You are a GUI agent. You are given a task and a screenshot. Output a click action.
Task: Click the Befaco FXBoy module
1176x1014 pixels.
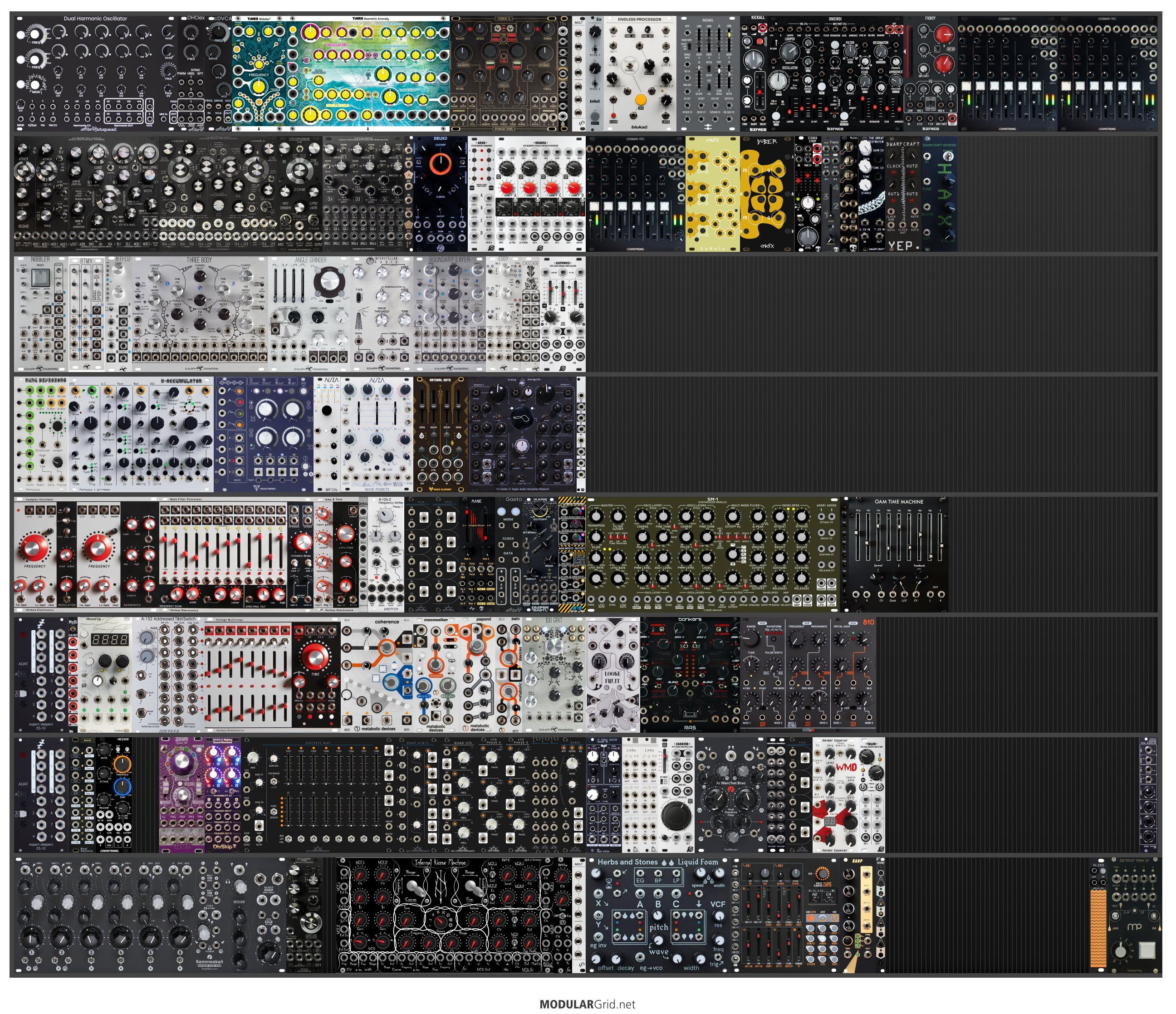point(930,74)
